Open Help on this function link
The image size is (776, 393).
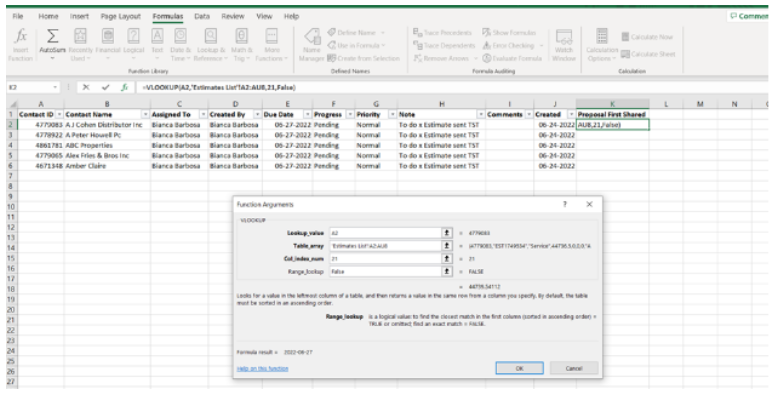coord(262,368)
